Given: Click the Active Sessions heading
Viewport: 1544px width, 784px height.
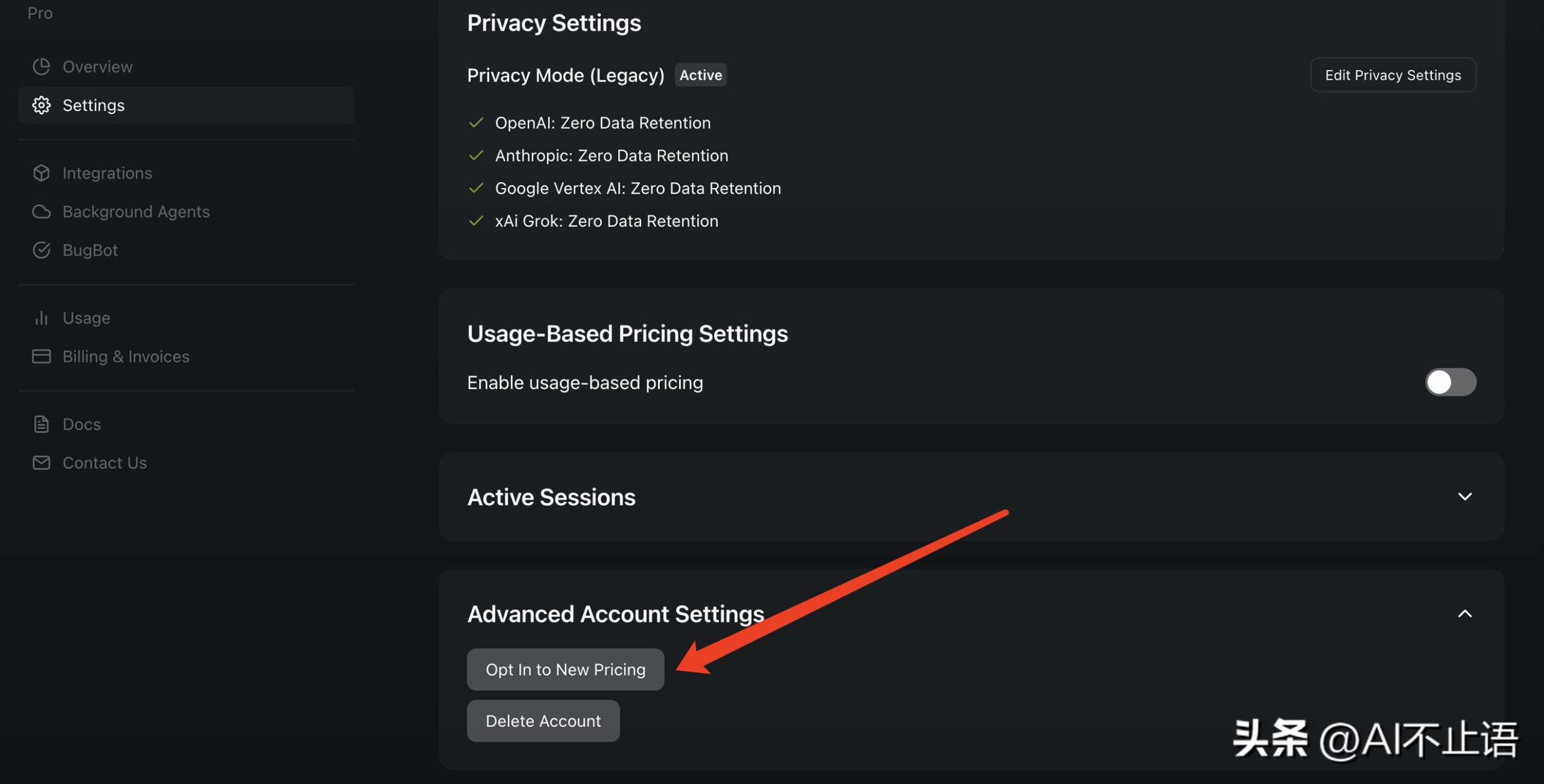Looking at the screenshot, I should (551, 497).
